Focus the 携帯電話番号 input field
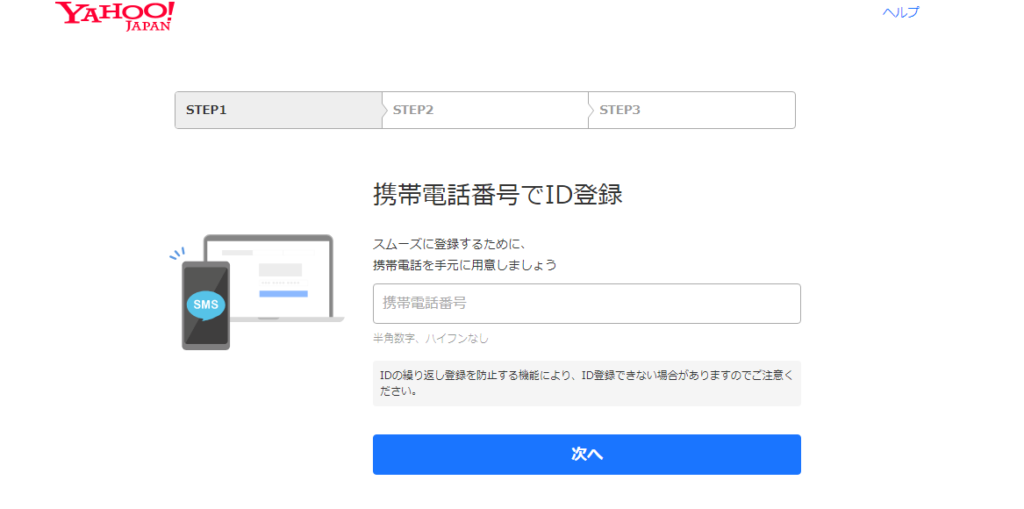The width and height of the screenshot is (1024, 509). tap(586, 303)
